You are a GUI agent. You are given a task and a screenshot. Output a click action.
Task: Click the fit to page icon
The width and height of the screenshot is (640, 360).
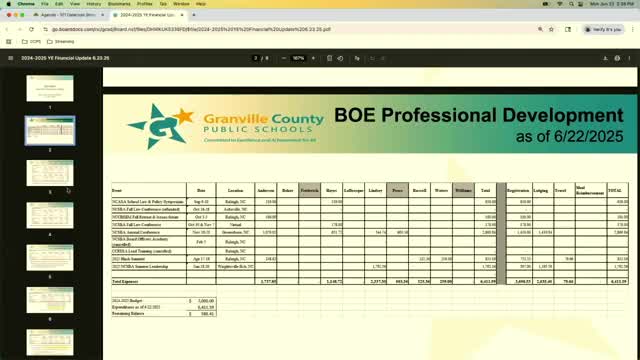click(329, 58)
